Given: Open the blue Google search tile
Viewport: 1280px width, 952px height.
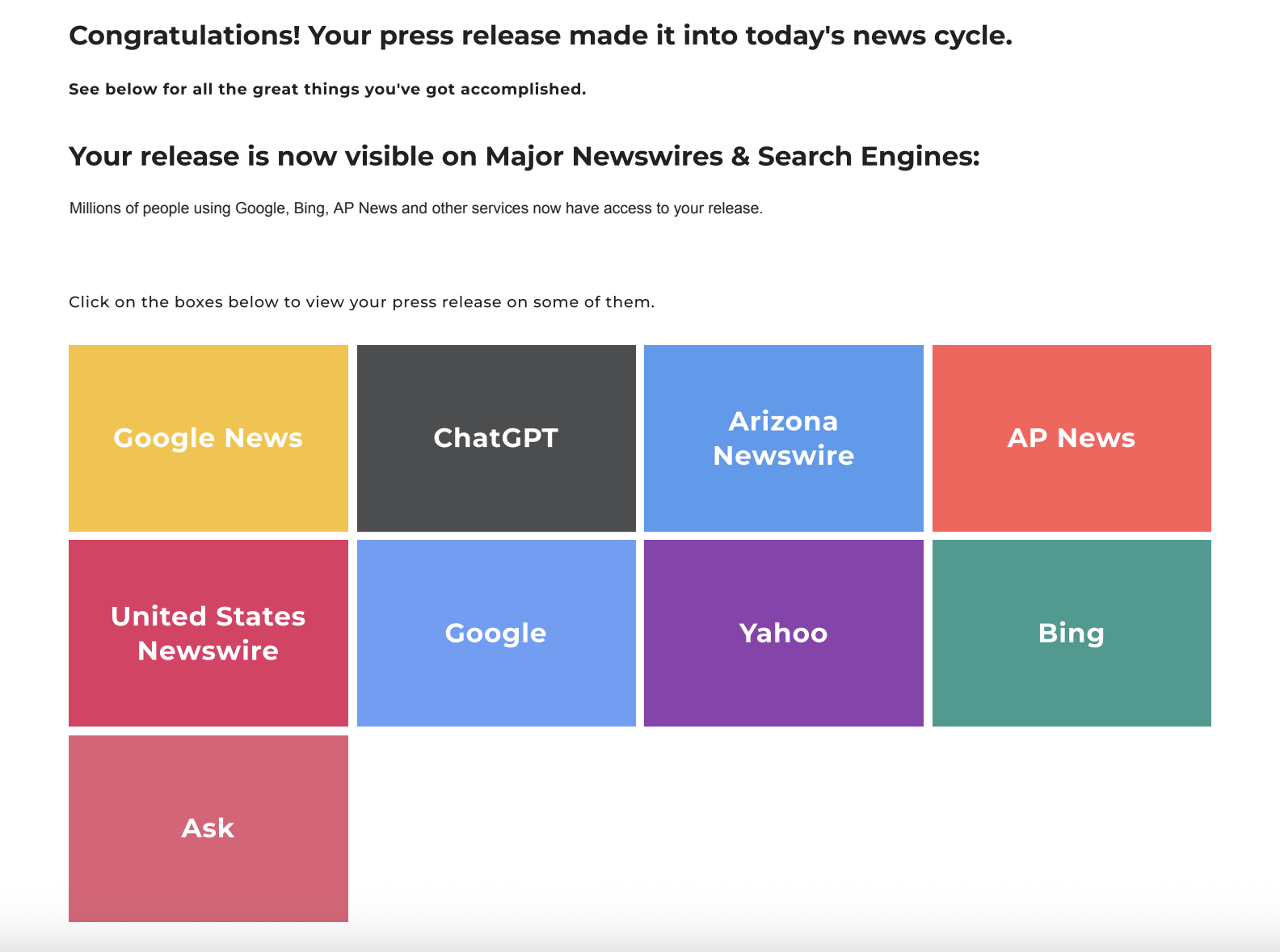Looking at the screenshot, I should coord(496,633).
